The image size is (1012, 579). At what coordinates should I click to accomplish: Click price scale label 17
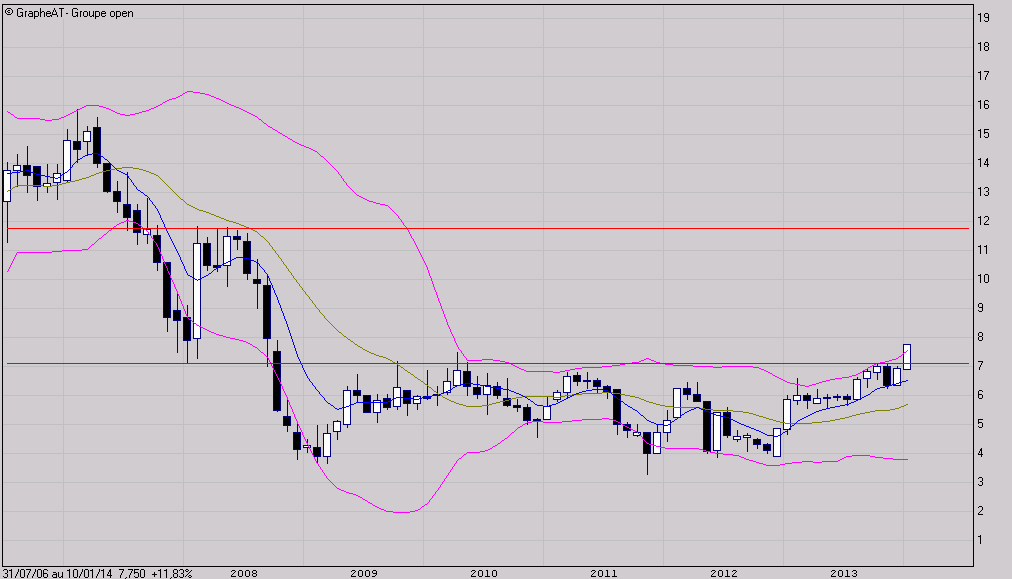pos(984,76)
